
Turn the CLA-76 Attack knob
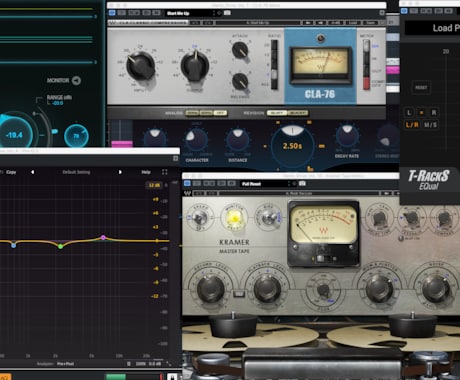pos(240,50)
